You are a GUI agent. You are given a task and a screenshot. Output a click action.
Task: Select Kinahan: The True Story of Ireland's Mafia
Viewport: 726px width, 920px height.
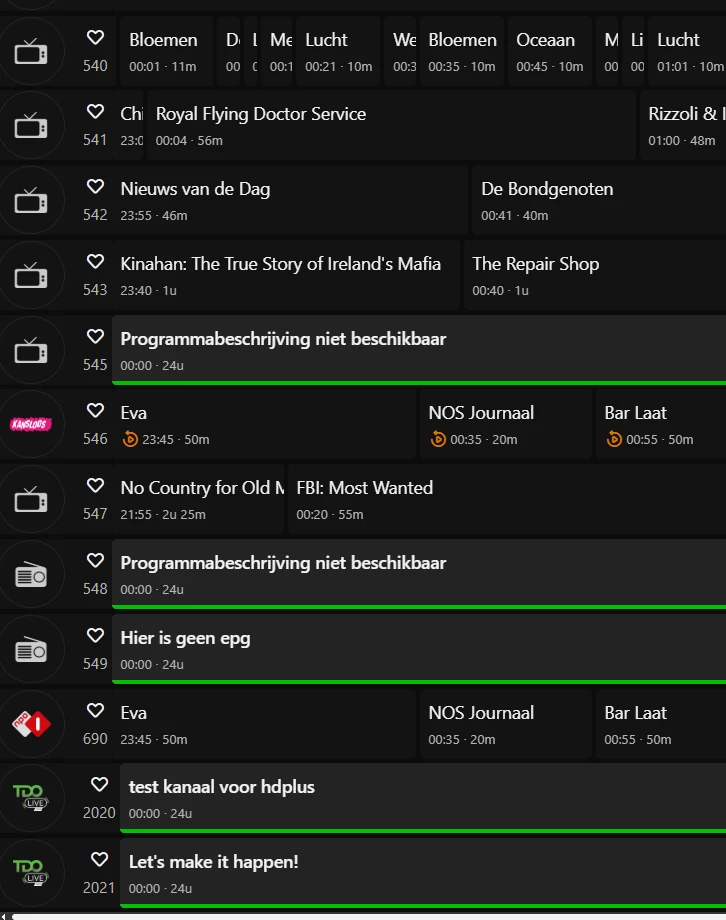286,275
